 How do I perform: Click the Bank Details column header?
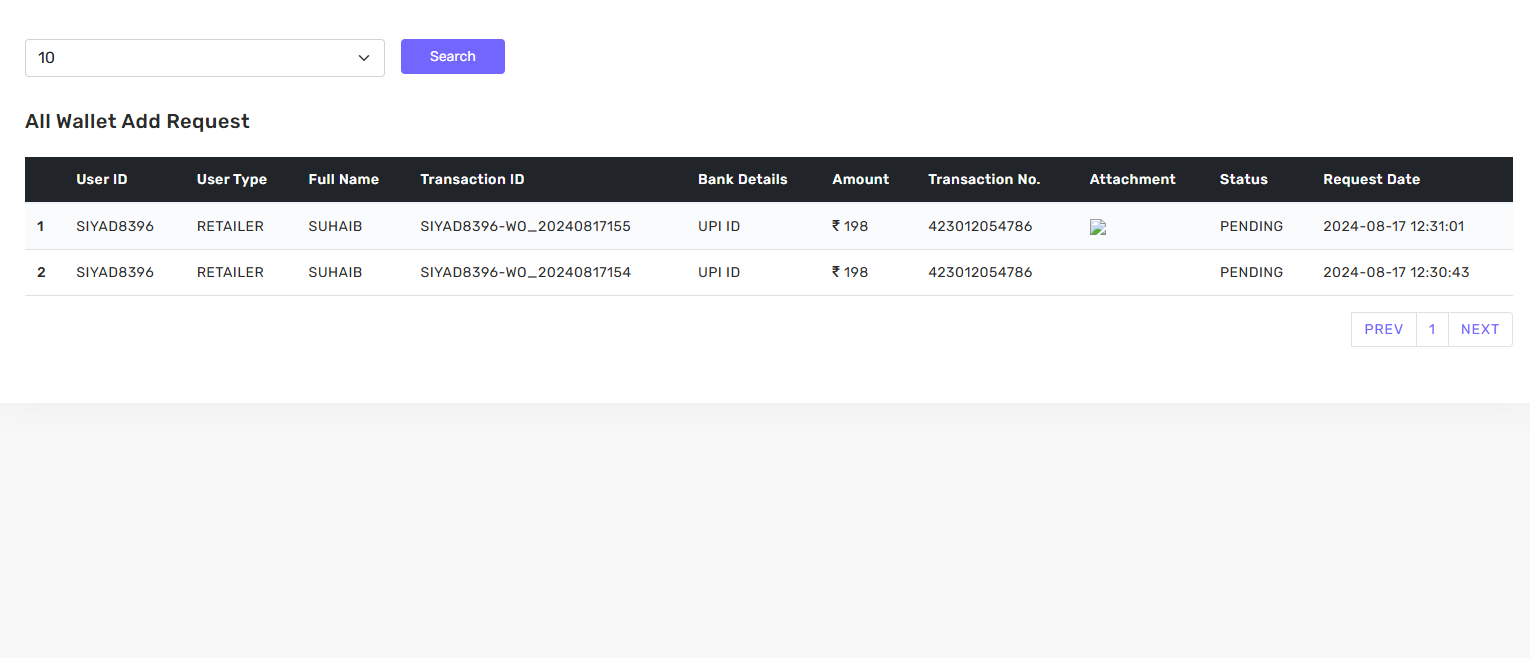(742, 180)
